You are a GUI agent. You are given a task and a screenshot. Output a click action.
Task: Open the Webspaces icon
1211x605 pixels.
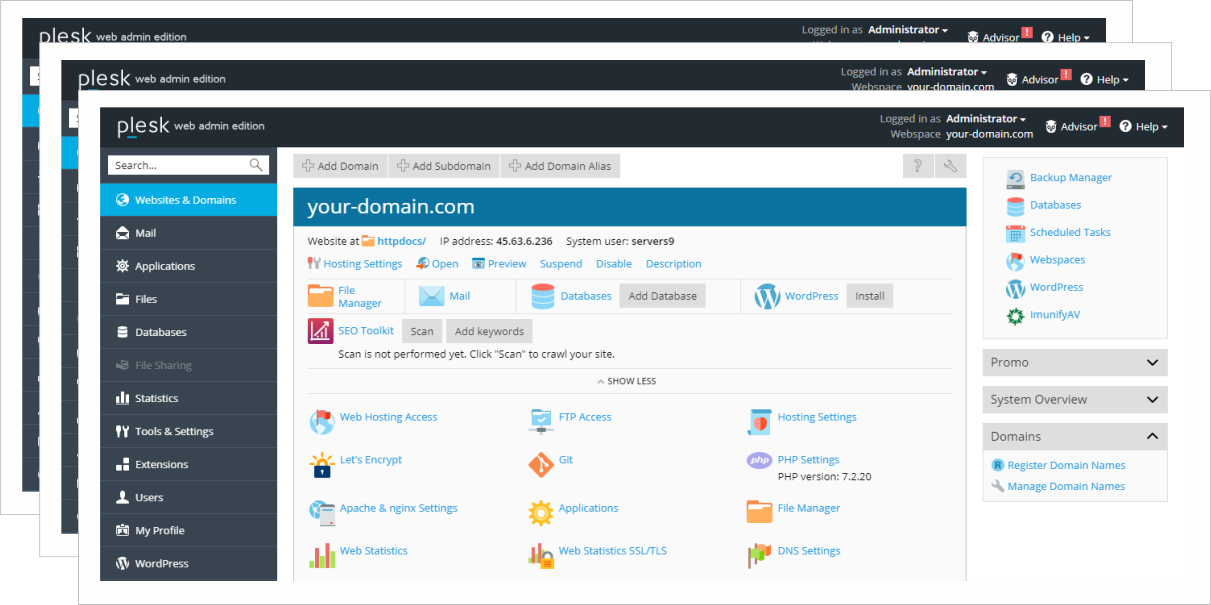(1015, 260)
